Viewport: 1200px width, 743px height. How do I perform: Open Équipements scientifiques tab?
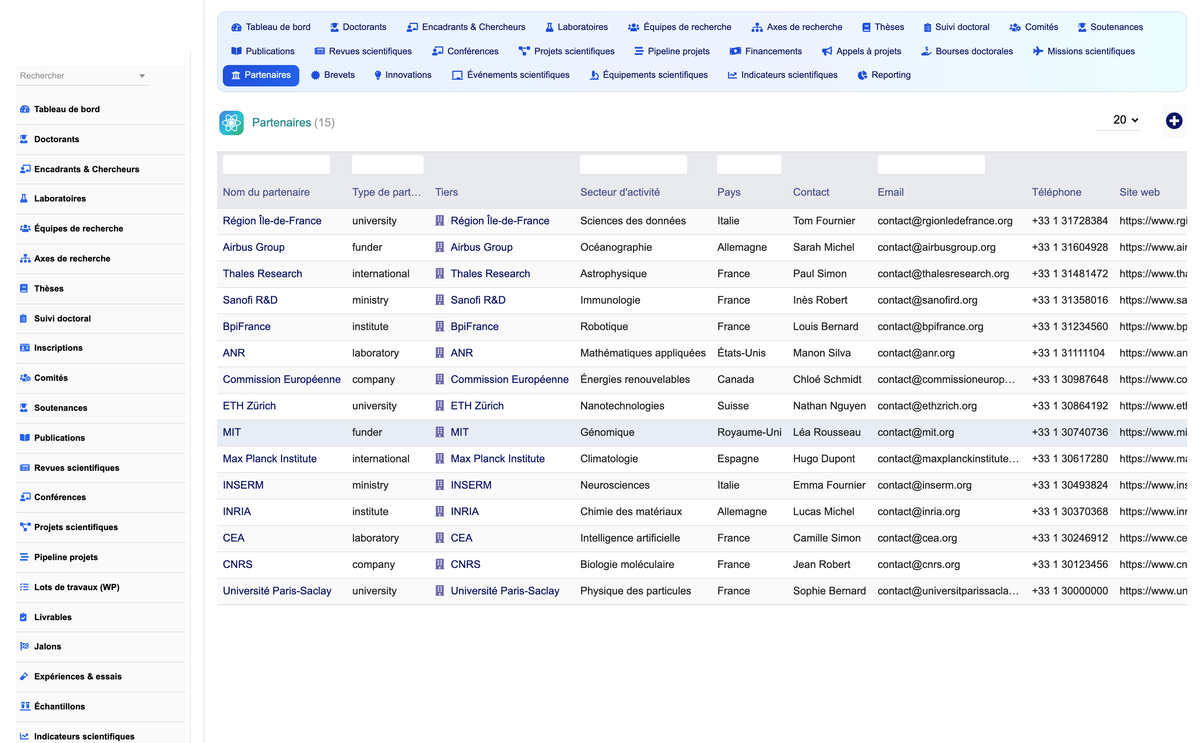pos(648,75)
